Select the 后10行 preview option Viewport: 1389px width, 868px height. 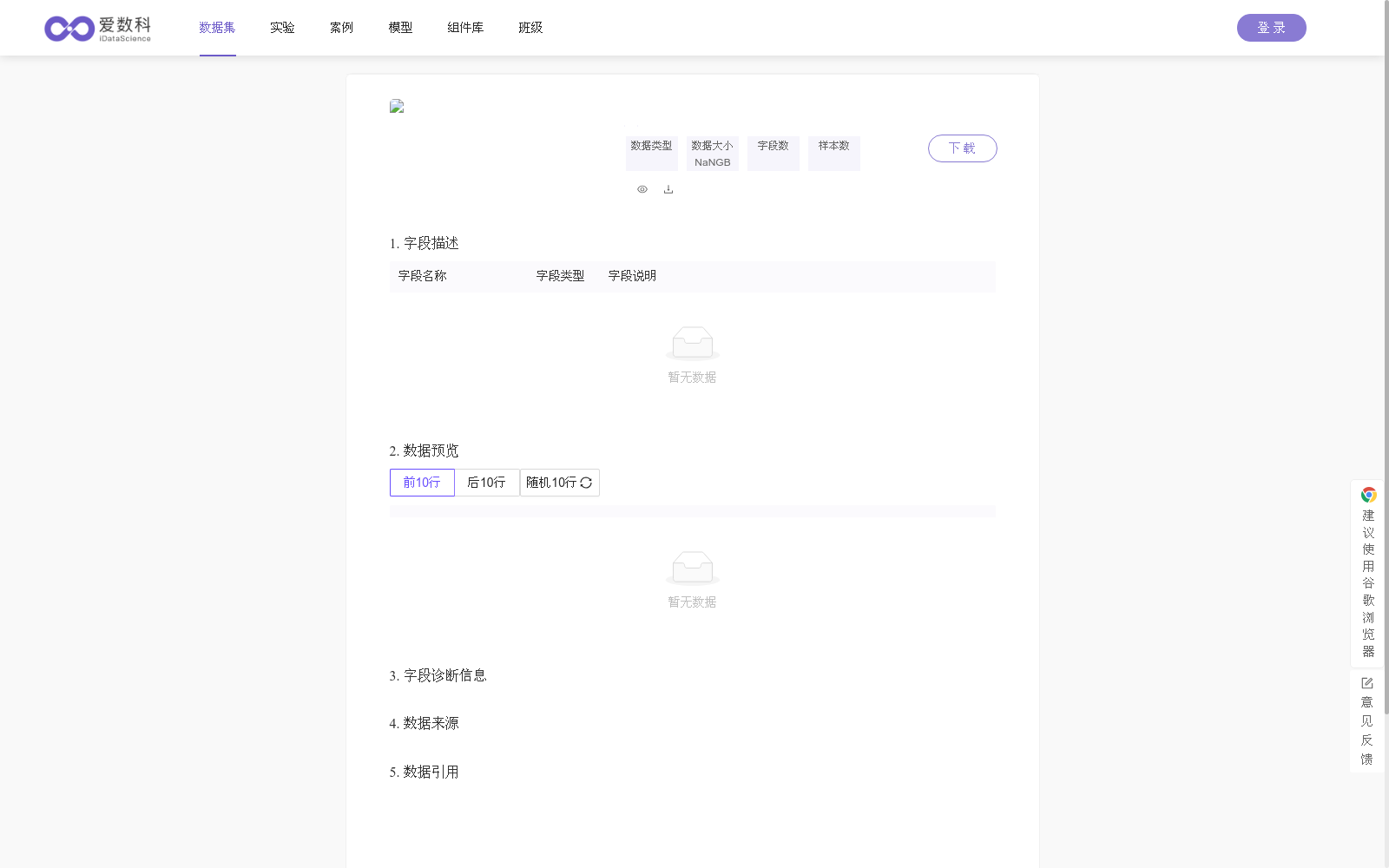(486, 483)
